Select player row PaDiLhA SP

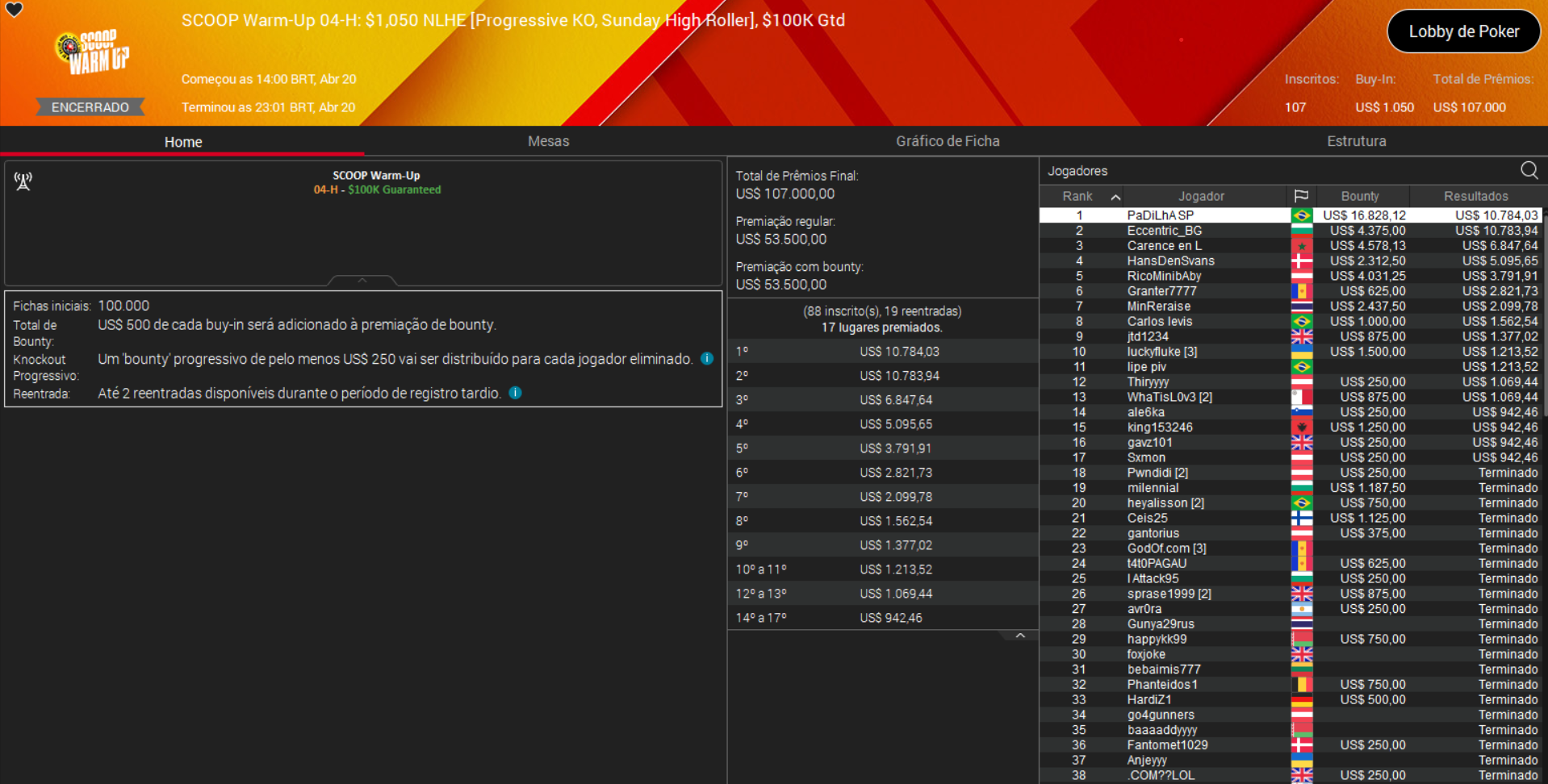coord(1290,215)
